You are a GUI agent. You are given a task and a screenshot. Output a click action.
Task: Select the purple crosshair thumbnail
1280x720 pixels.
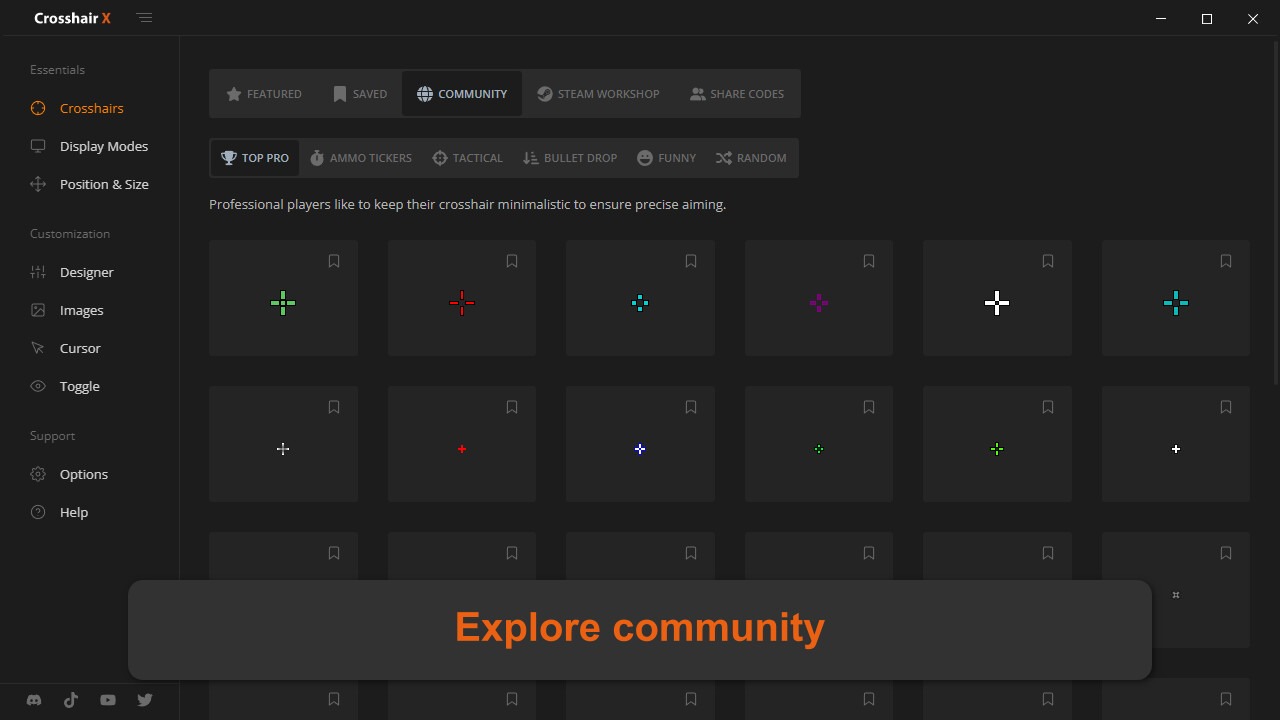tap(818, 303)
